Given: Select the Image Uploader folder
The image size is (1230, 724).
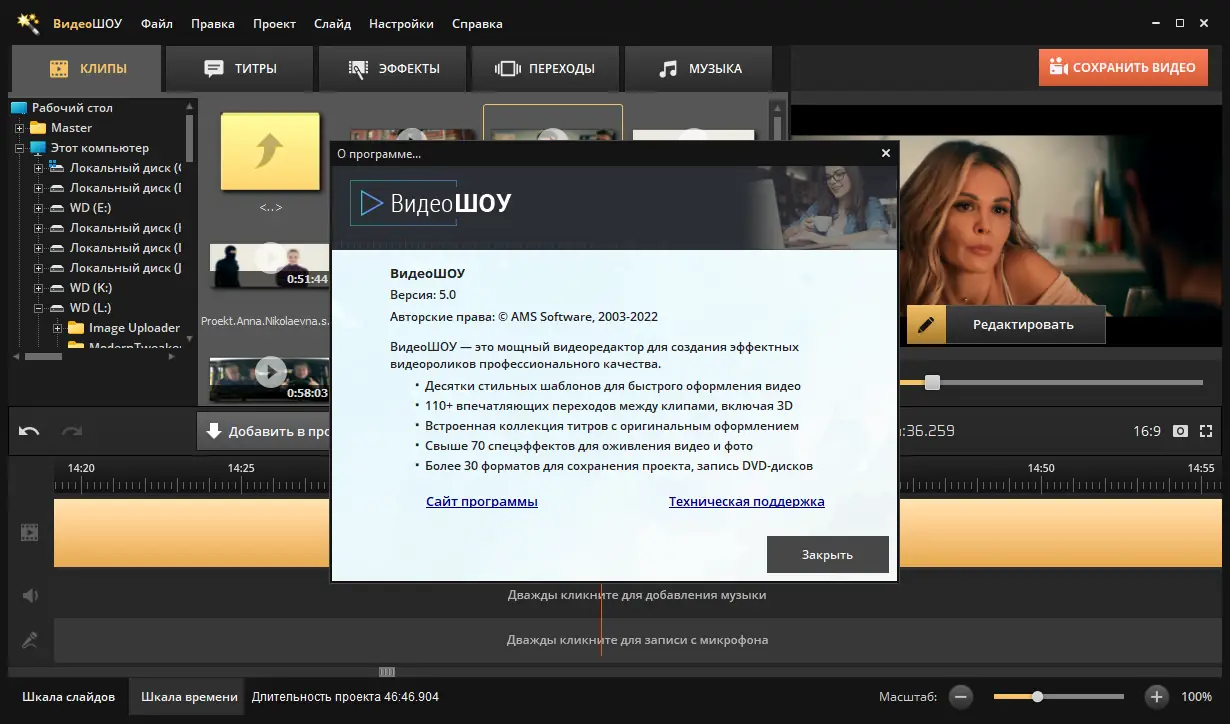Looking at the screenshot, I should 134,328.
